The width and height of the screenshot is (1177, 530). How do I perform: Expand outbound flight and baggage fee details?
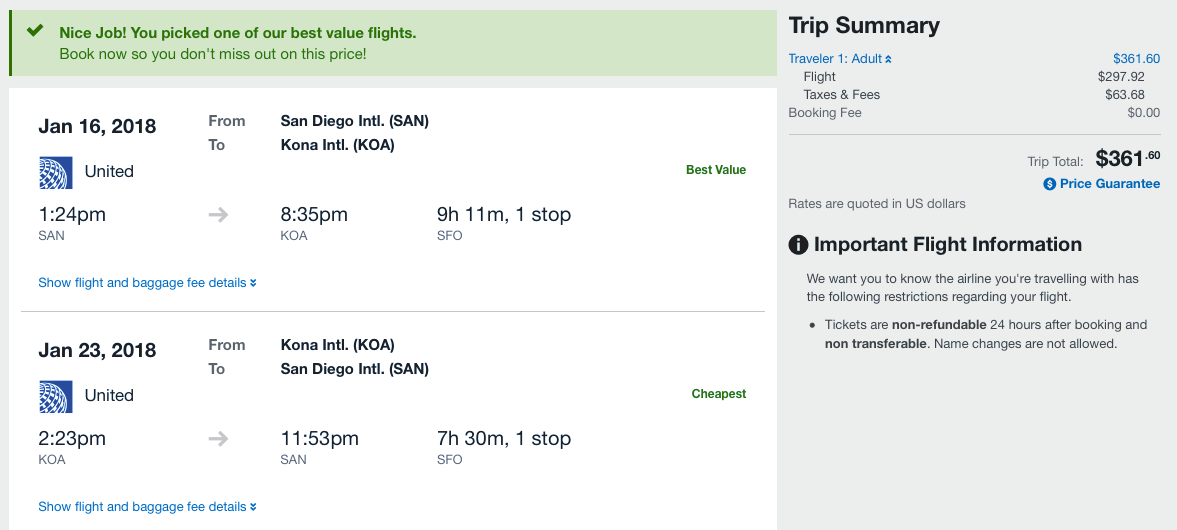click(147, 283)
